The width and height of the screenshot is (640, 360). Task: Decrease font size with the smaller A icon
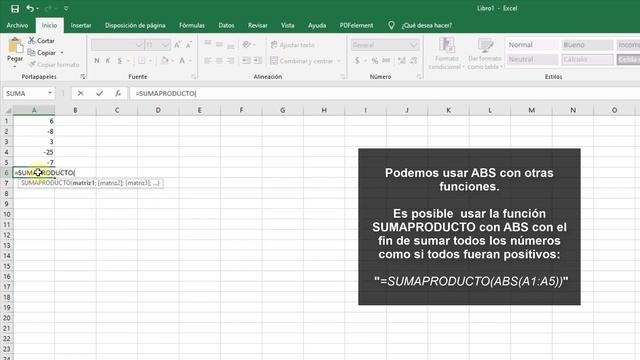(x=189, y=45)
